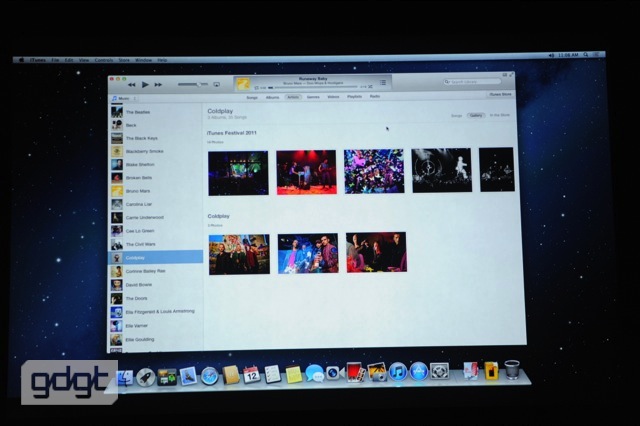Toggle the shuffle icon in now playing
This screenshot has height=426, width=640.
pos(370,87)
